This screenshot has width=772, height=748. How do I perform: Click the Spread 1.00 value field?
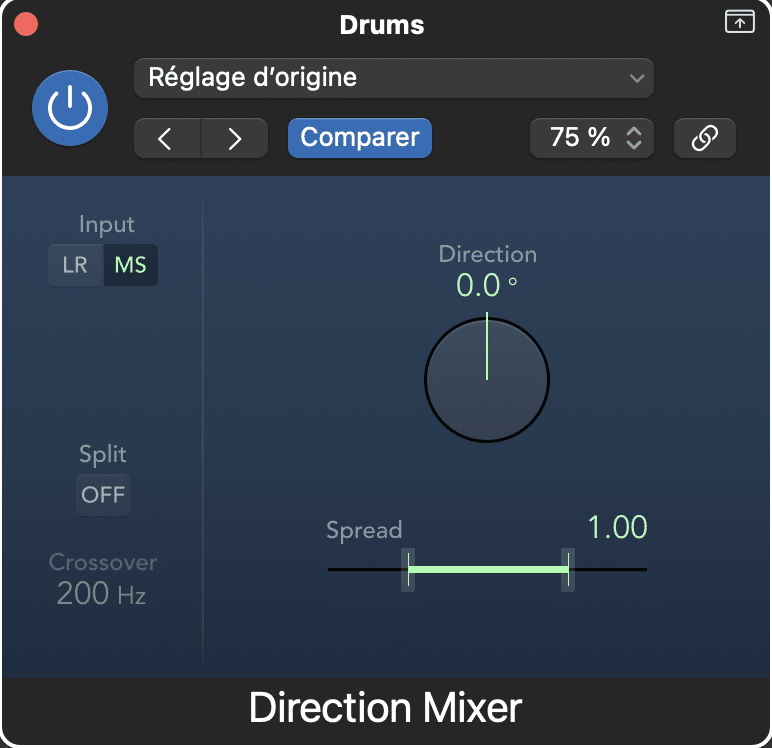(617, 527)
